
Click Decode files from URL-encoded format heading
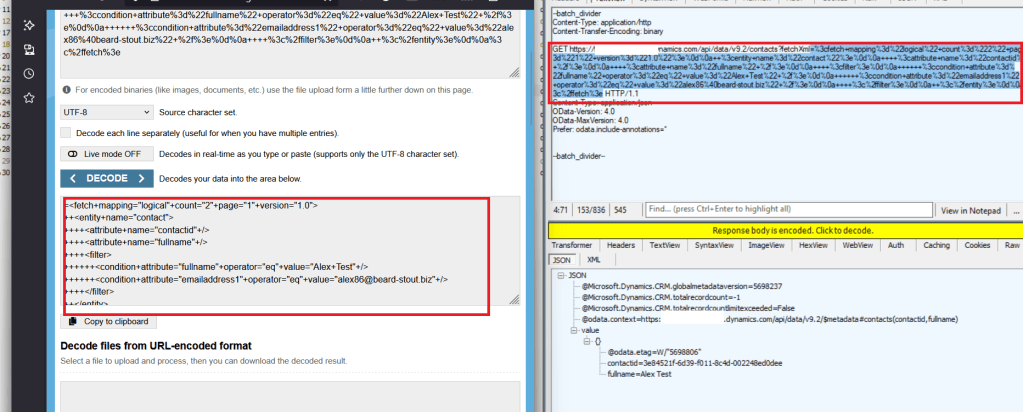point(156,345)
